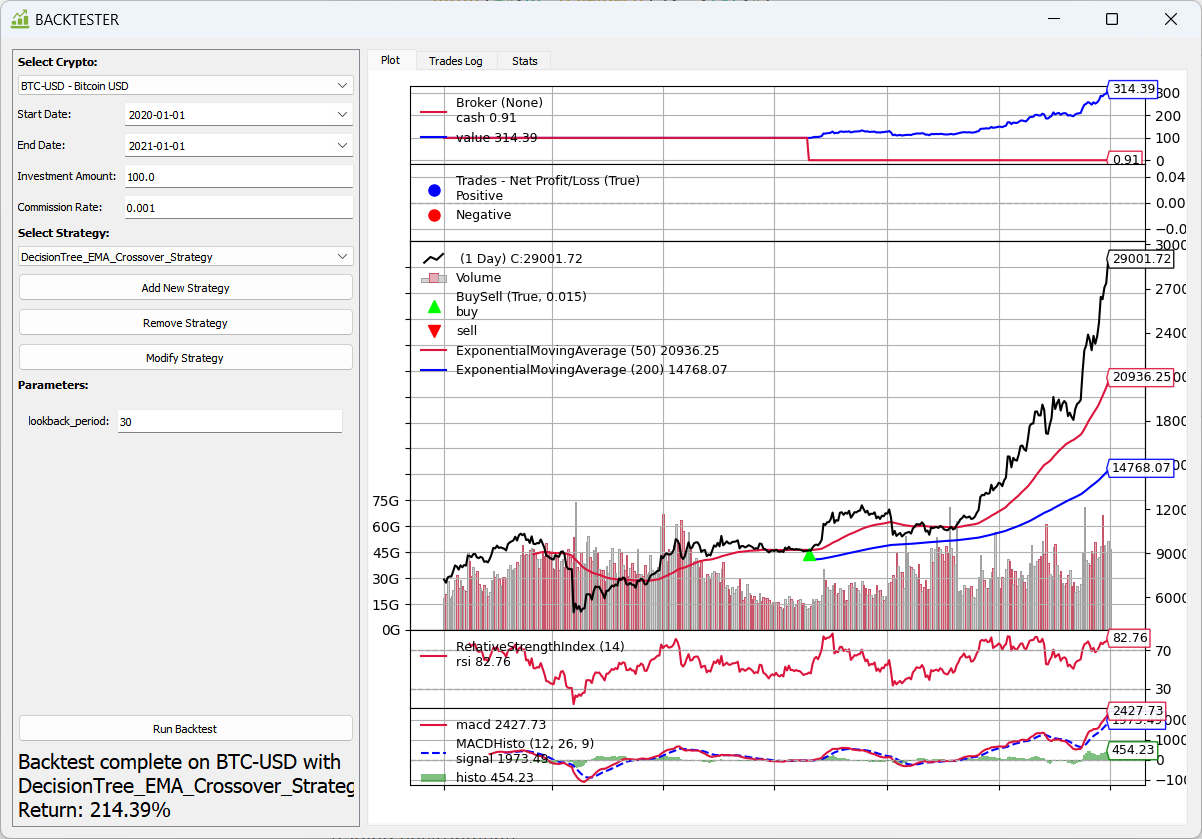Click the ExponentialMovingAverage (200) line legend
This screenshot has height=839, width=1202.
pos(434,369)
